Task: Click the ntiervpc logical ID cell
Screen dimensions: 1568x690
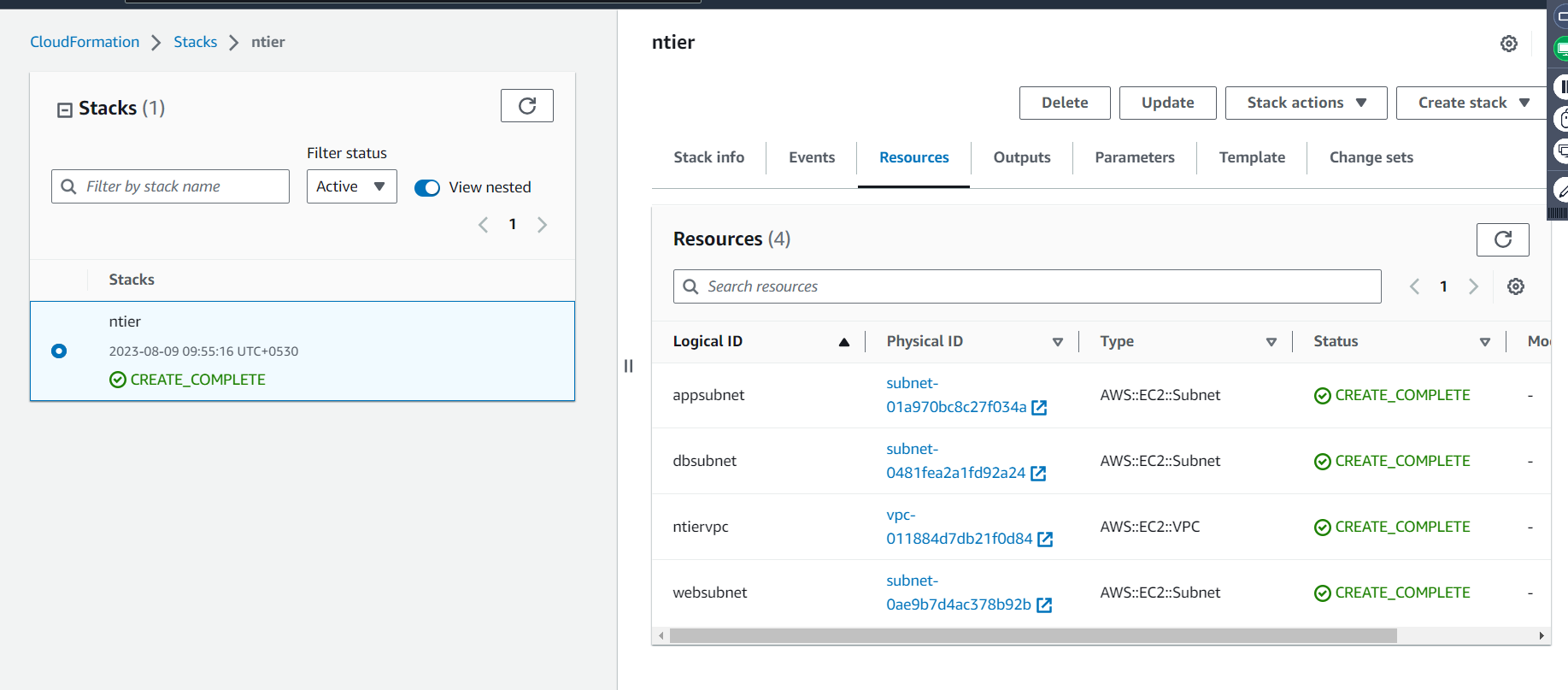Action: (701, 527)
